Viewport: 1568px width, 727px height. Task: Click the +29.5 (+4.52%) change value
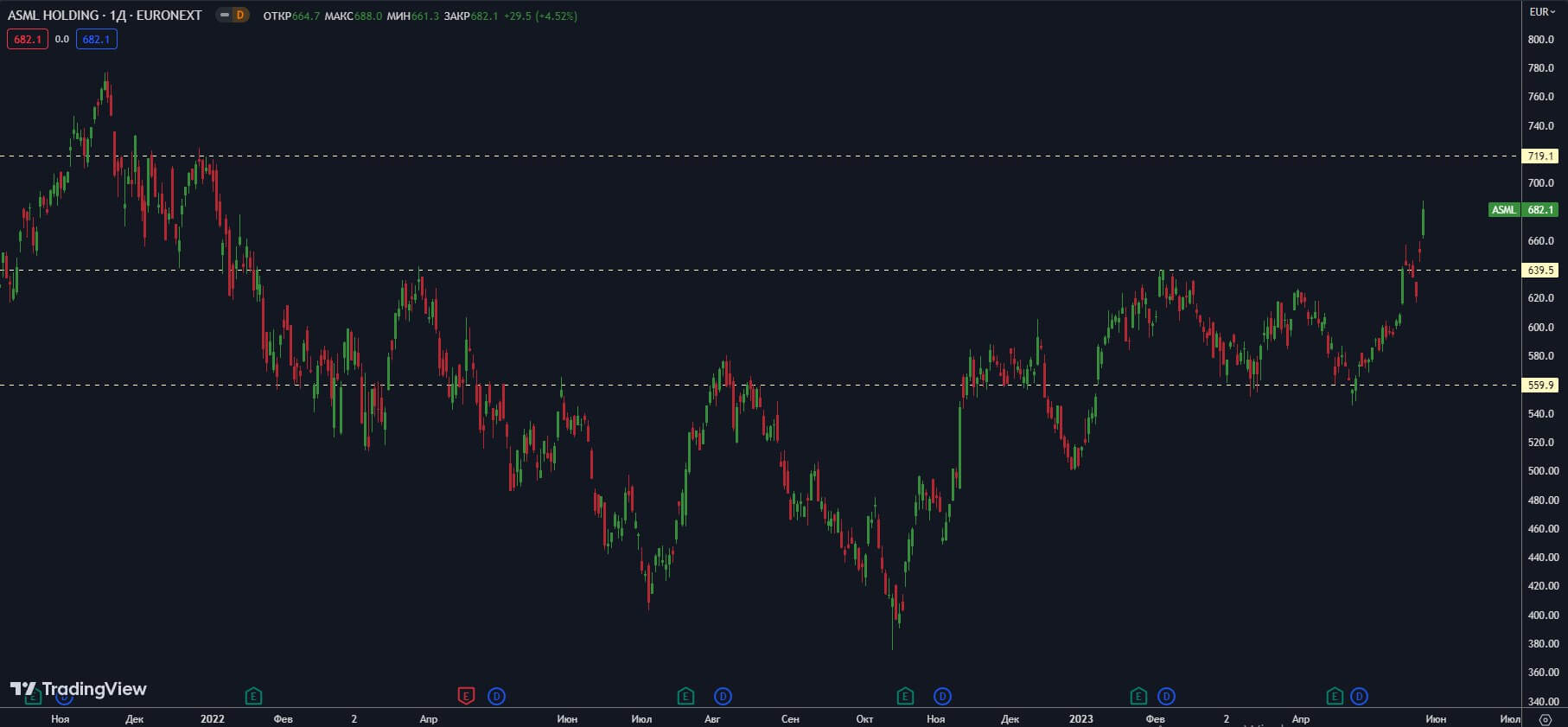pos(540,16)
